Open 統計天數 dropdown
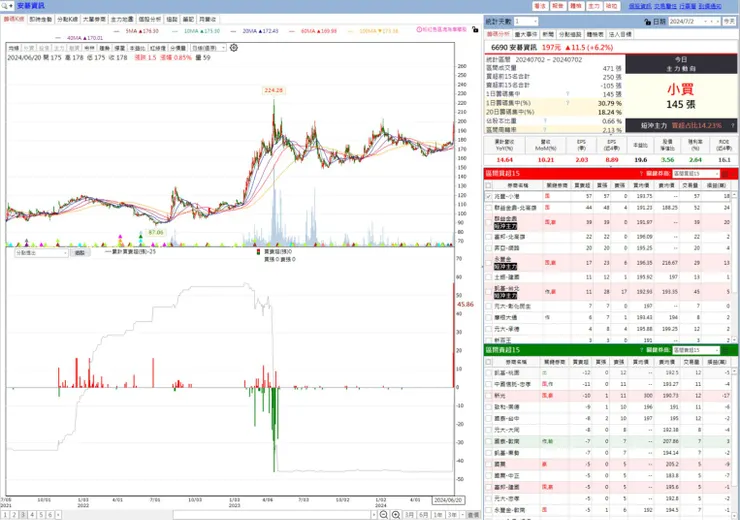Image resolution: width=740 pixels, height=520 pixels. click(526, 22)
